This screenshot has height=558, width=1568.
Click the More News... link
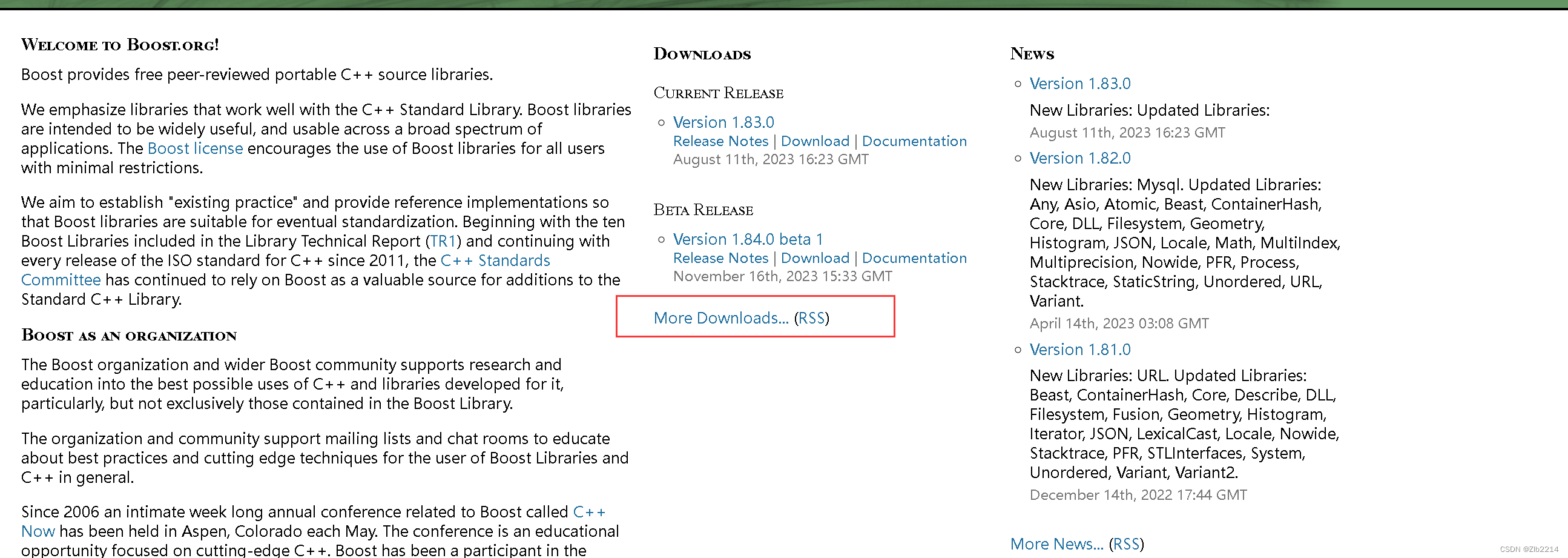[x=1056, y=544]
